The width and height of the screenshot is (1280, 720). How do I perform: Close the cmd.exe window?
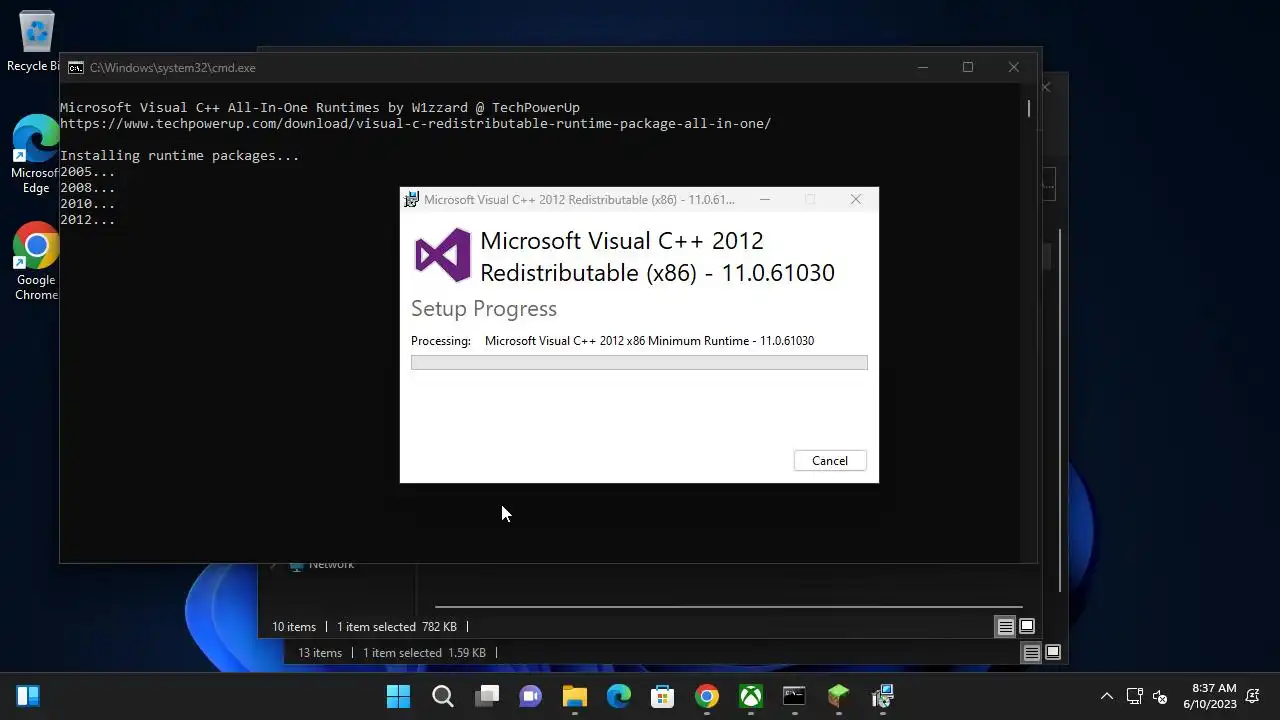click(1014, 67)
